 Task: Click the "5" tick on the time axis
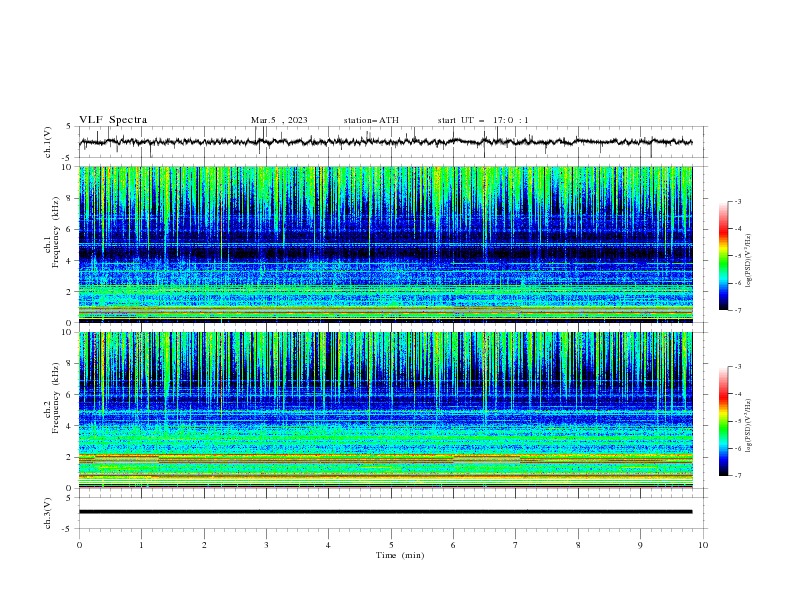[x=391, y=545]
